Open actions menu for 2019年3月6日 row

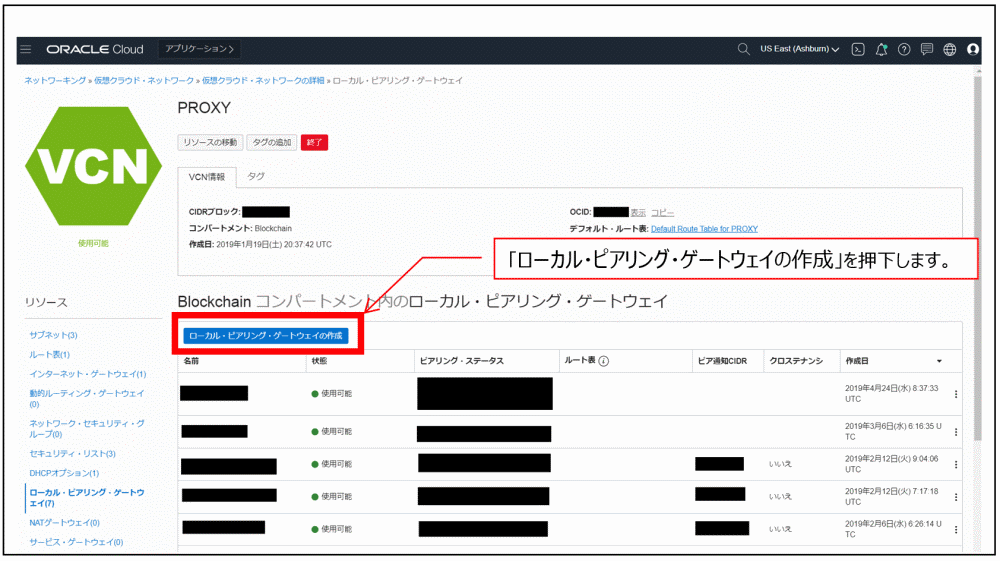coord(955,432)
